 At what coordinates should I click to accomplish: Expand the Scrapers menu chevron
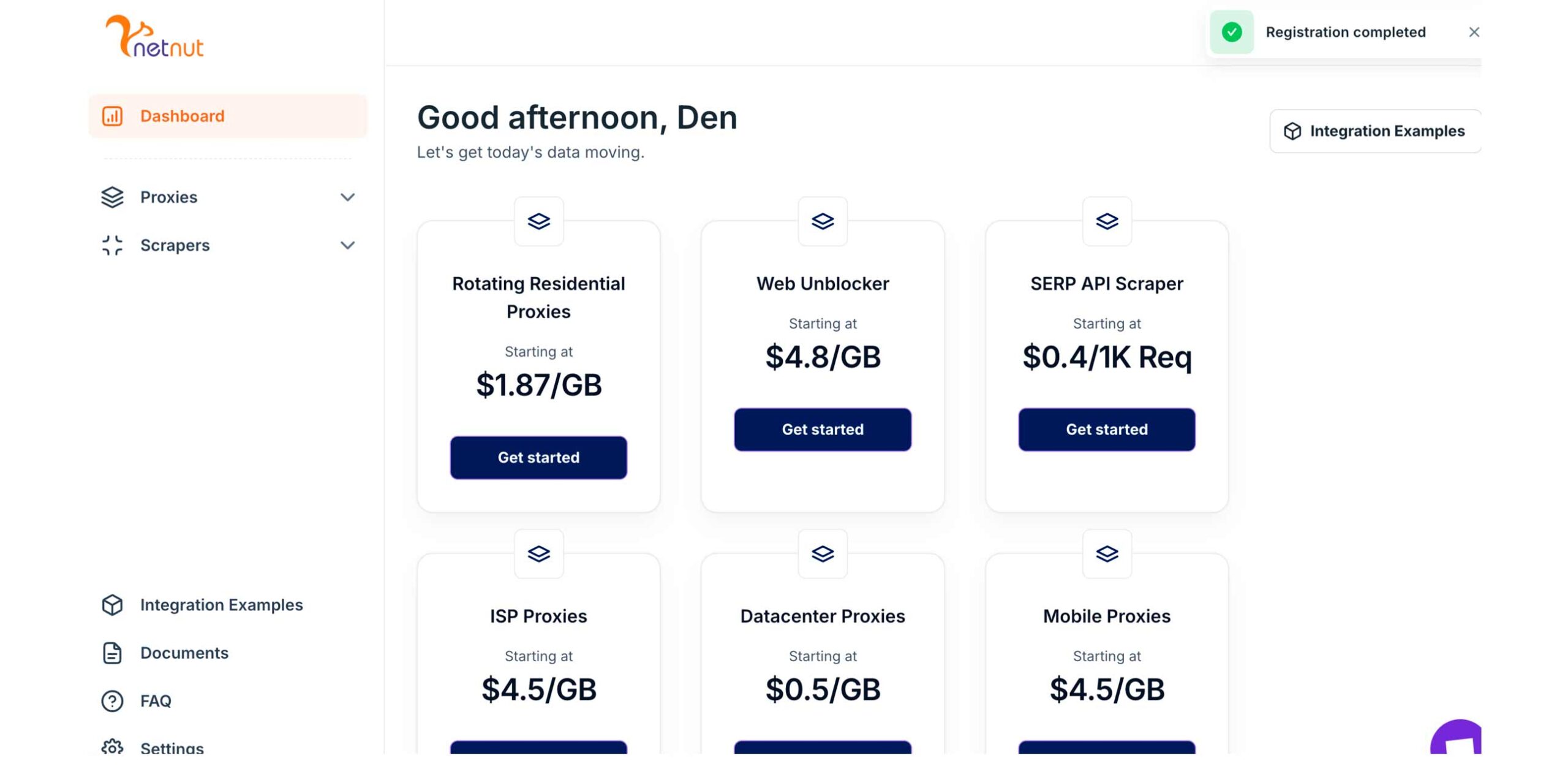[347, 245]
